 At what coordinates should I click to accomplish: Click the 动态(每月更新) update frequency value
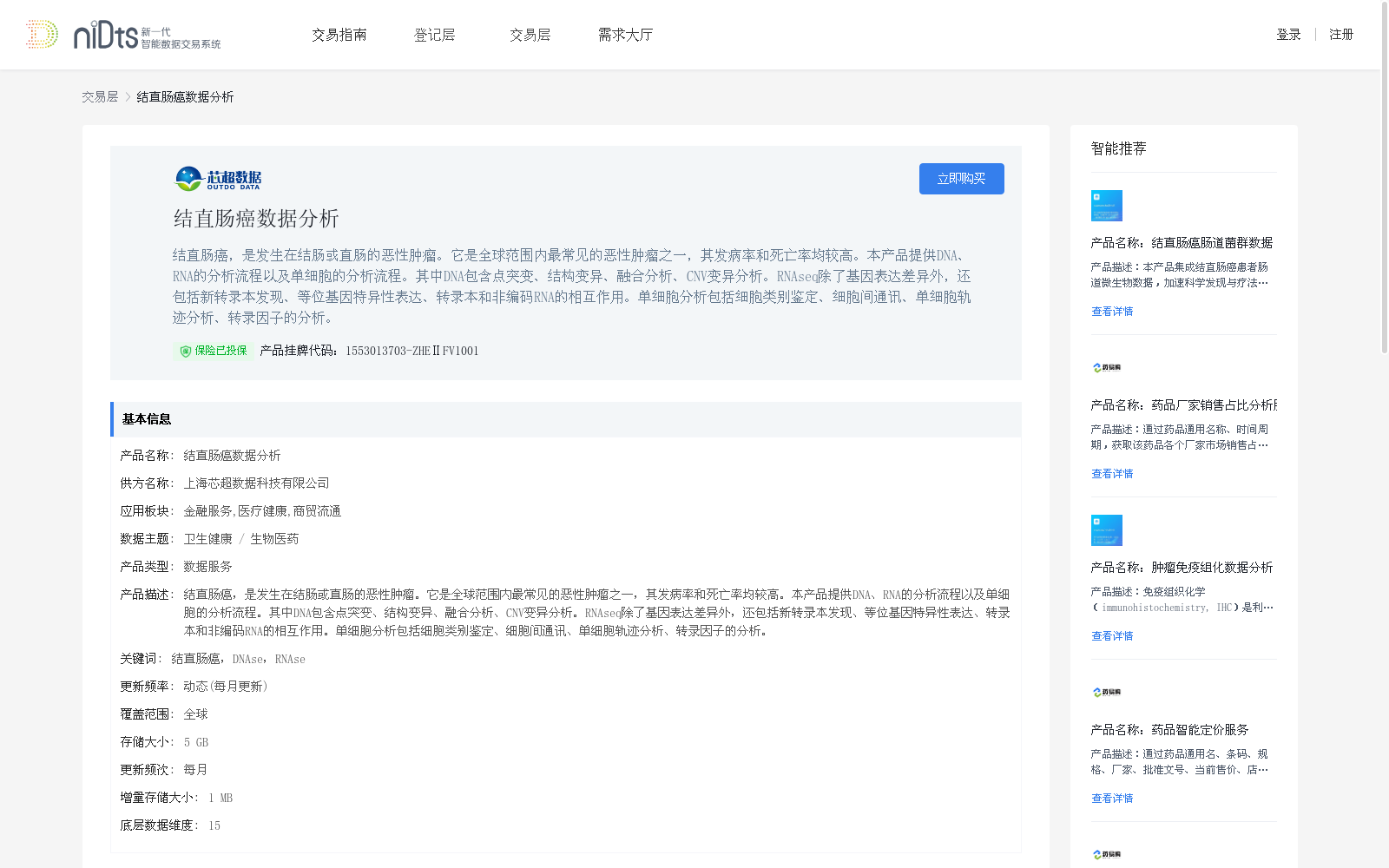pos(226,687)
